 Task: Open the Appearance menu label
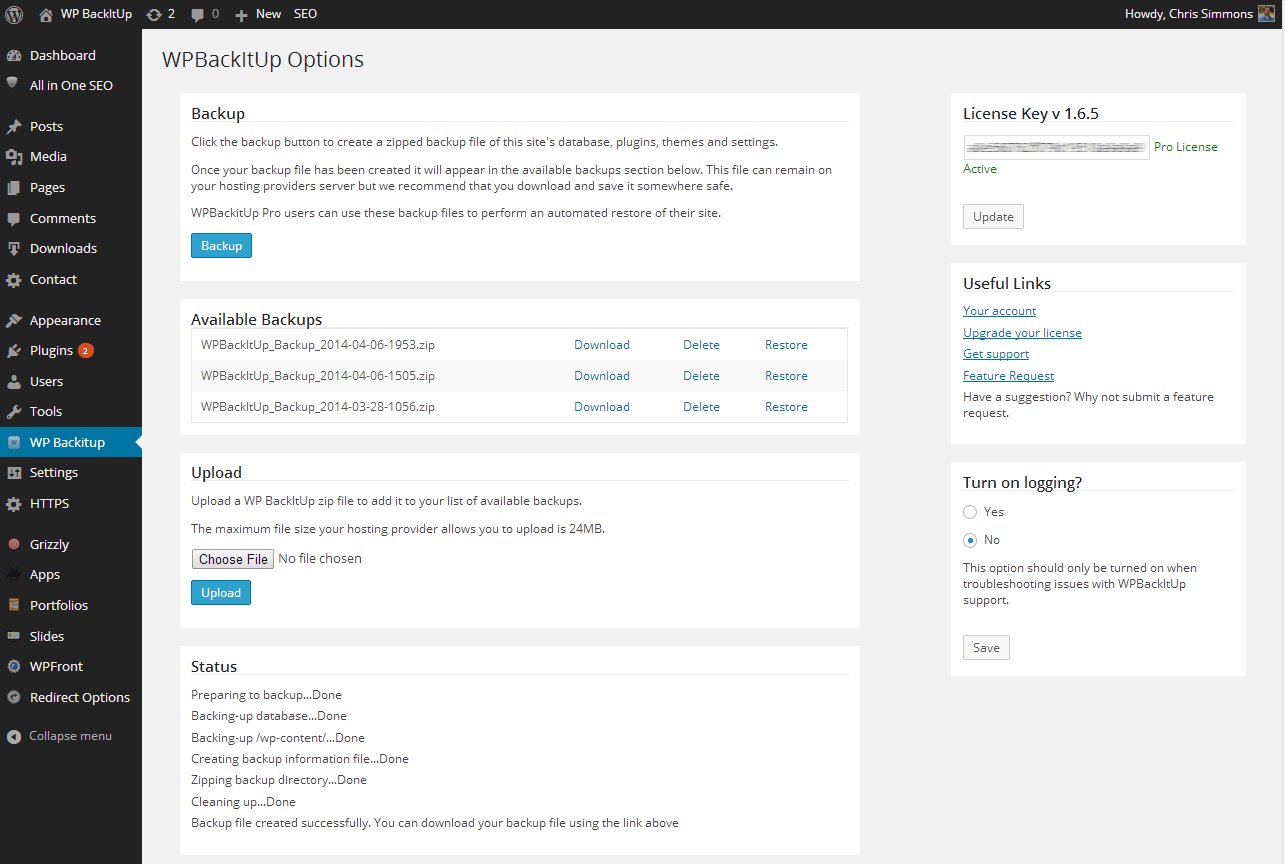click(65, 321)
